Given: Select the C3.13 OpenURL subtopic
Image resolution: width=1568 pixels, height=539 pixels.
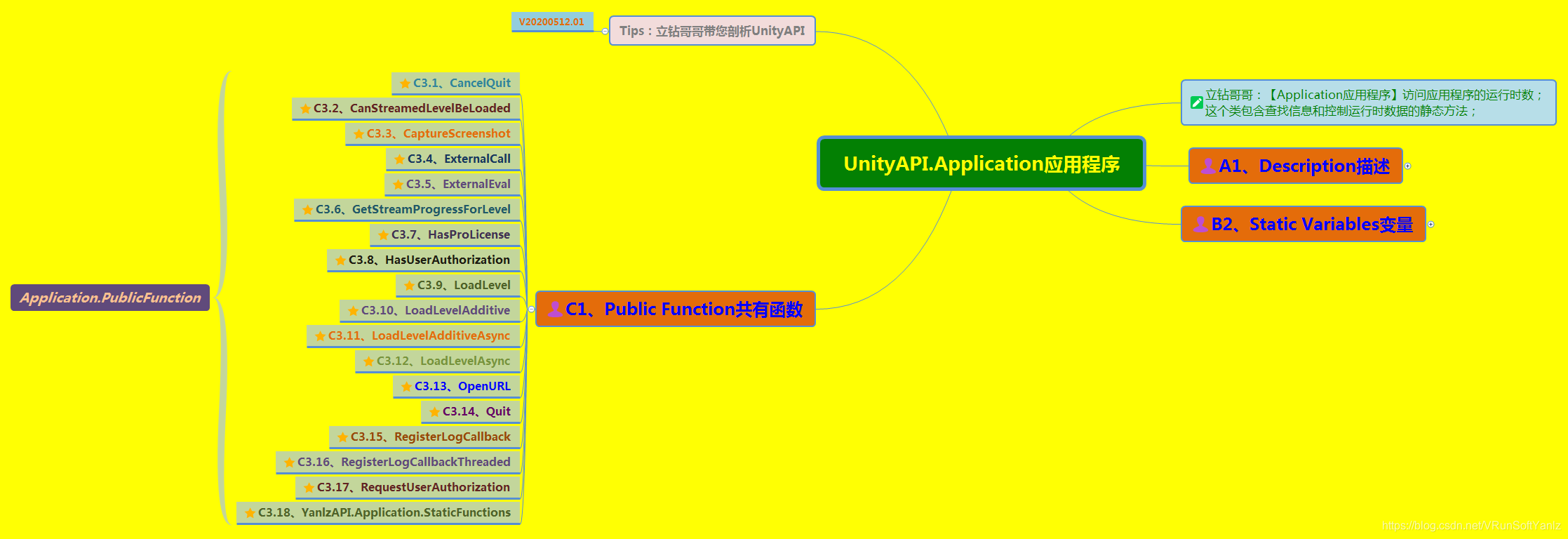Looking at the screenshot, I should [457, 387].
